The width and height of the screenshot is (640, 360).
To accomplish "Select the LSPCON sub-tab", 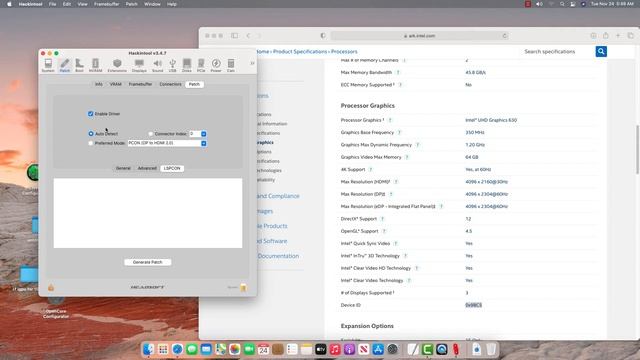I will pos(172,168).
